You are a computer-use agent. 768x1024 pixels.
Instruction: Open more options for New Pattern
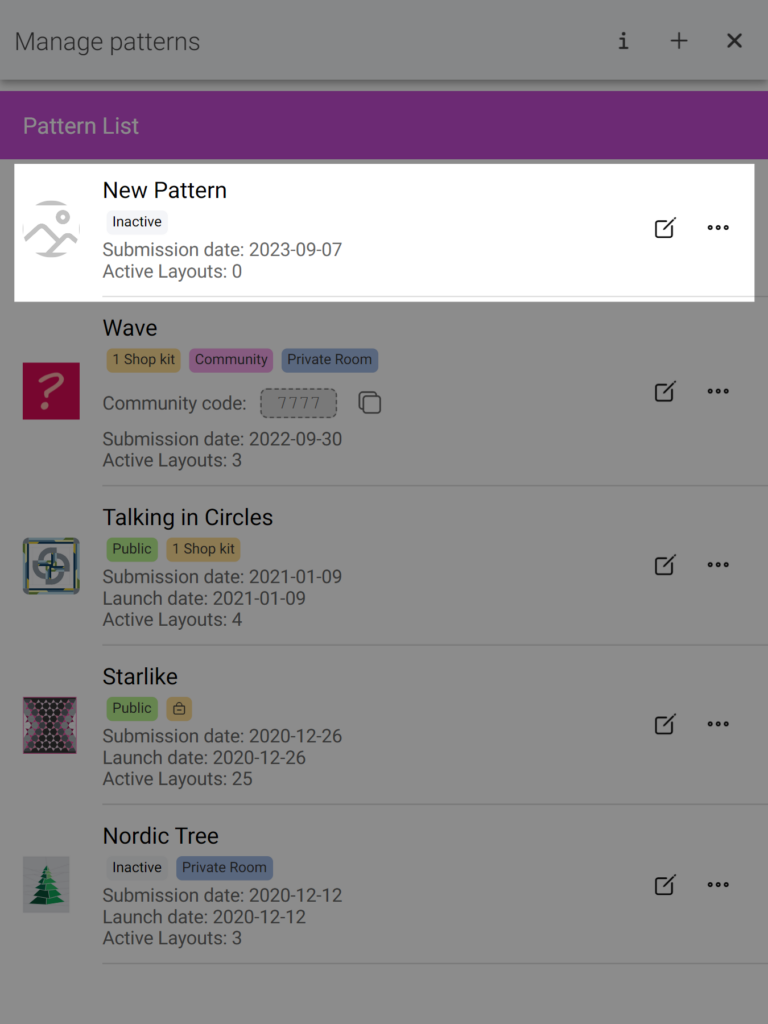pos(718,228)
